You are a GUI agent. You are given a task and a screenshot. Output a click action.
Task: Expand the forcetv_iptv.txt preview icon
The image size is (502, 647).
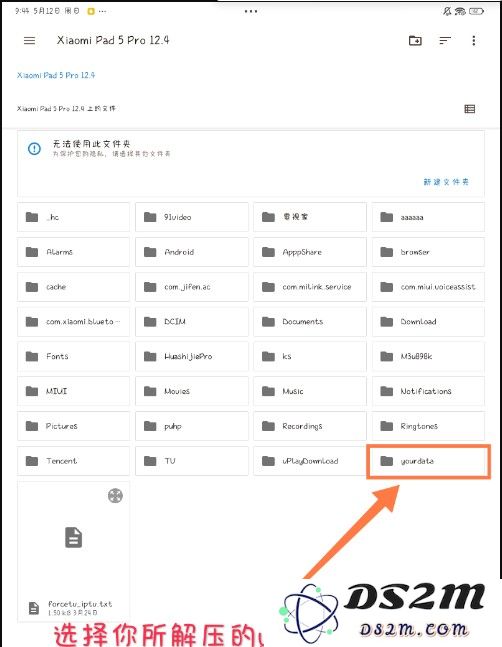(x=115, y=496)
